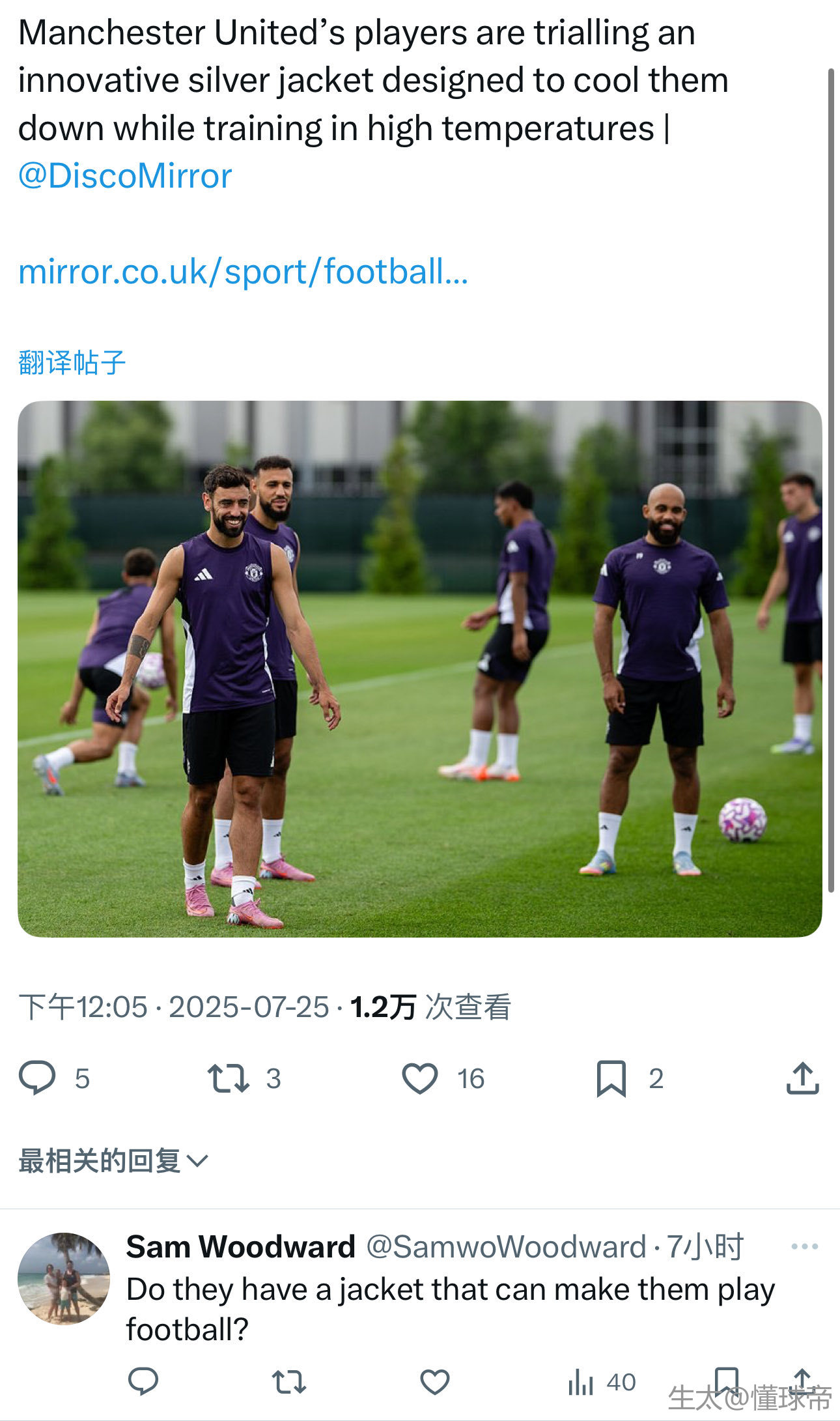Image resolution: width=840 pixels, height=1421 pixels.
Task: Bookmark the main post
Action: 611,1078
